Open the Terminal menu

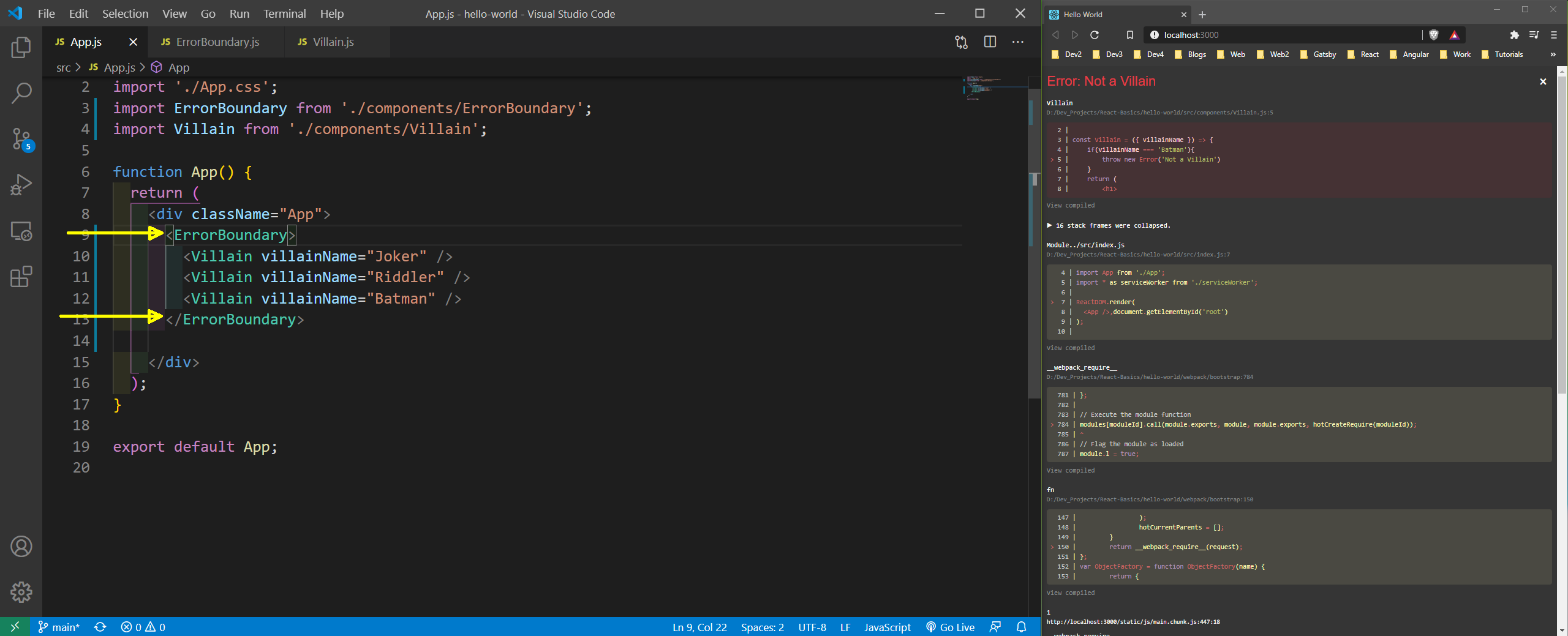tap(284, 13)
